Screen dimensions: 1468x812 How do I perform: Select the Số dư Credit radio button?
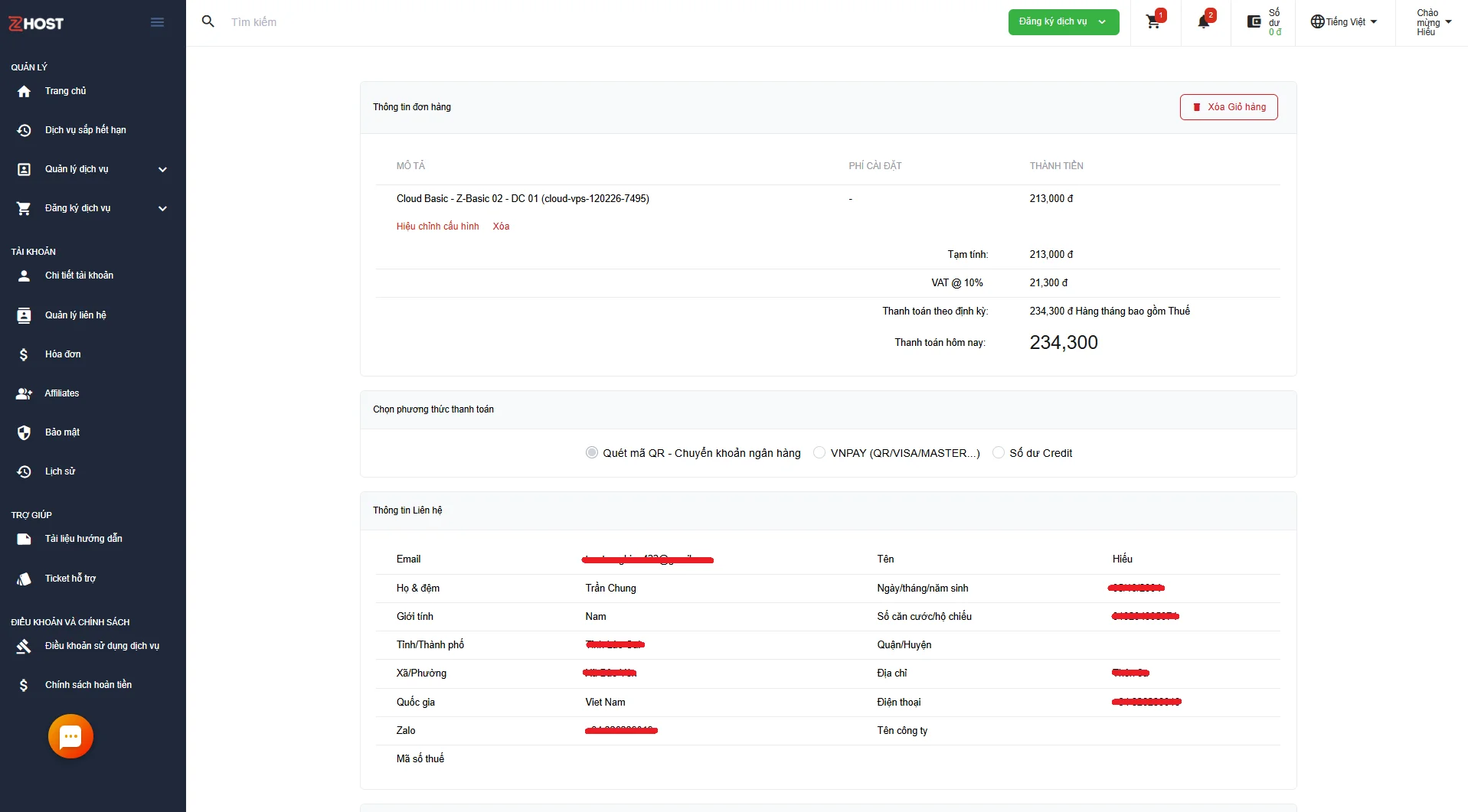[999, 453]
